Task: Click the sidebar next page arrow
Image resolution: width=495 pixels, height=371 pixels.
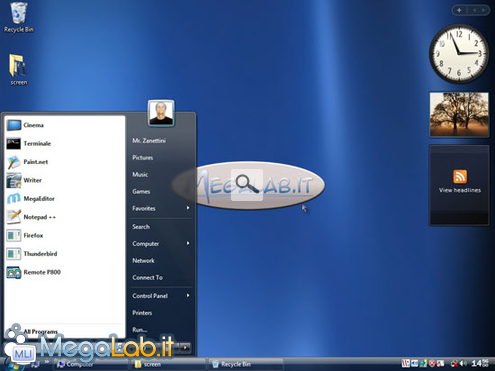Action: point(483,10)
